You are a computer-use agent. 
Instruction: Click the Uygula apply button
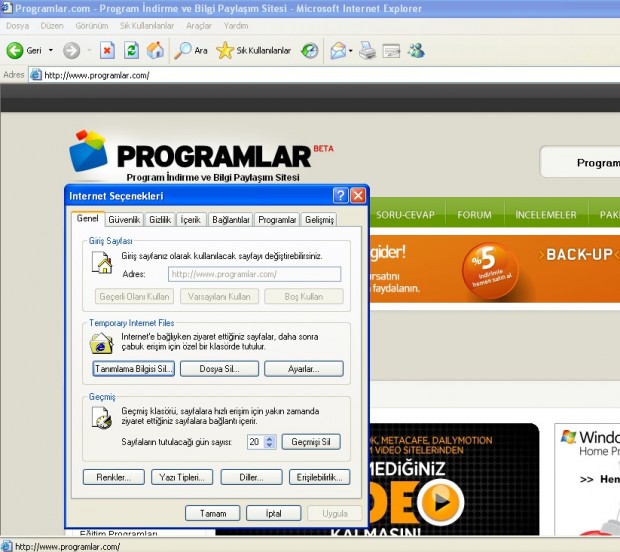pyautogui.click(x=335, y=513)
